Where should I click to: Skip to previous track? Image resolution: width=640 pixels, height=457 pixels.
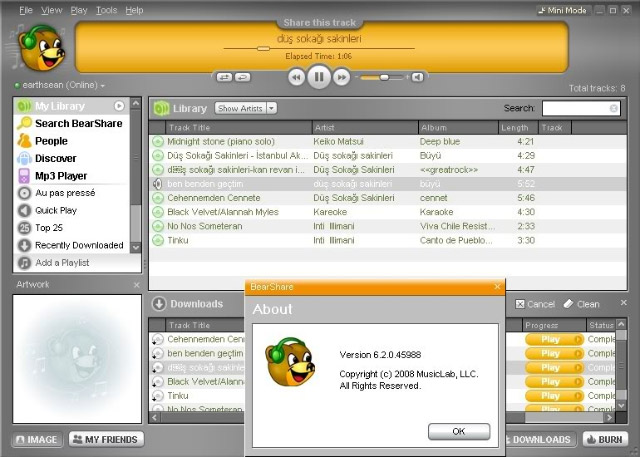pyautogui.click(x=296, y=77)
